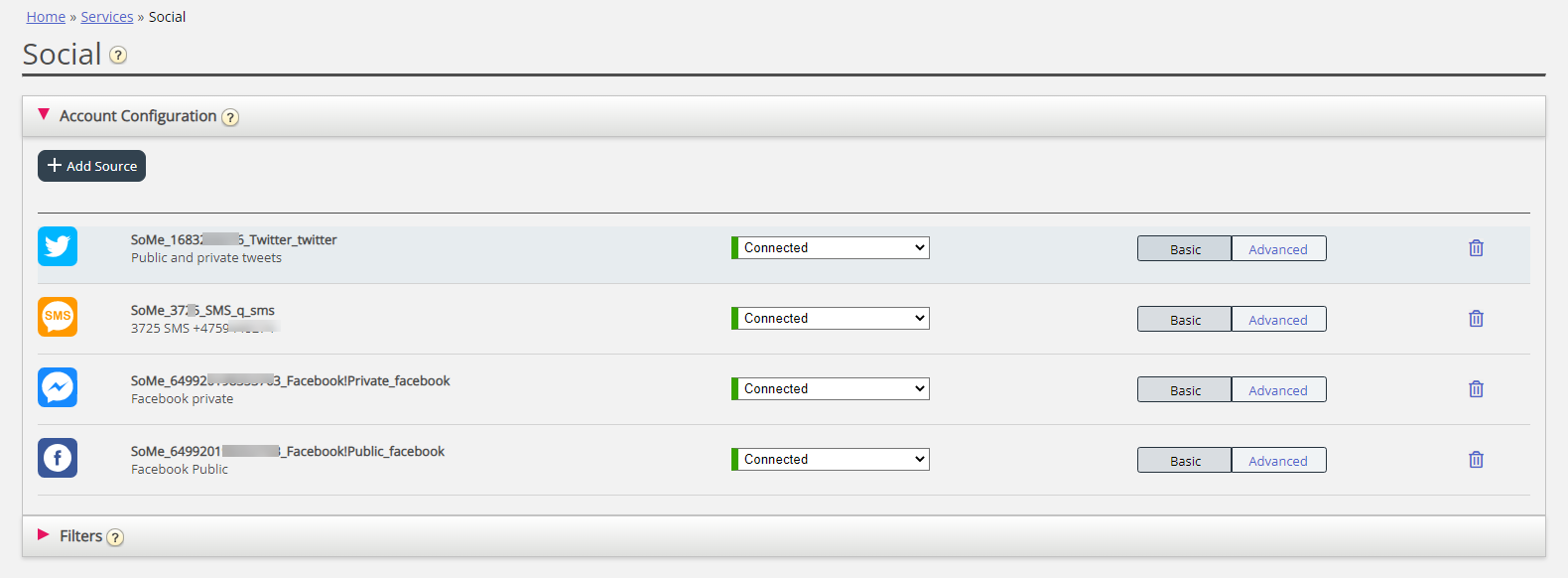Click the orange SMS source icon

58,317
